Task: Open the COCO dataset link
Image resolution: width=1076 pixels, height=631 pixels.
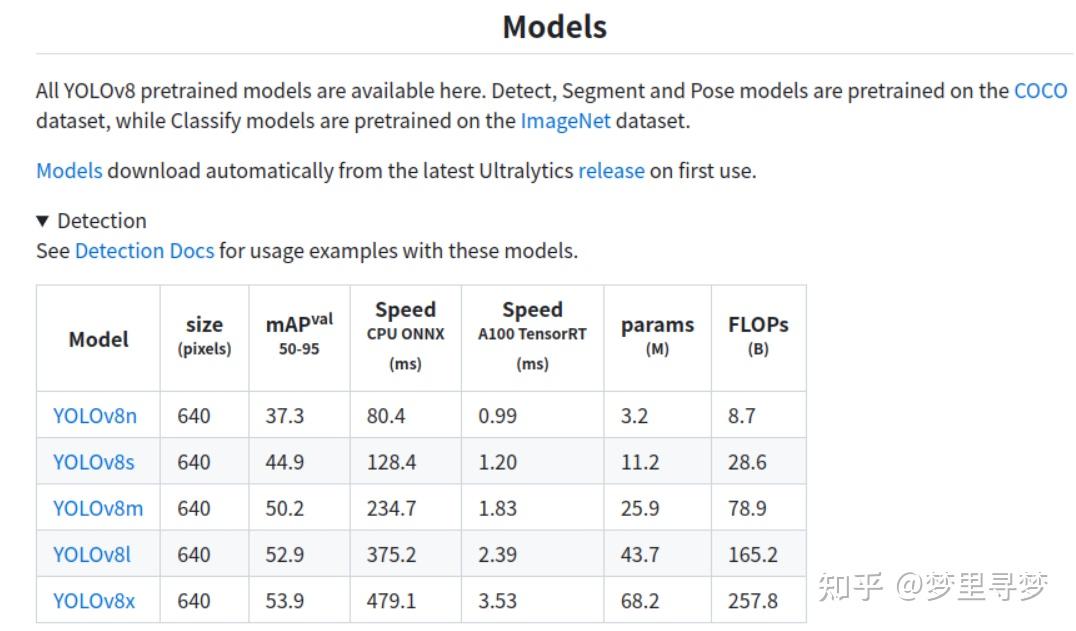Action: click(x=1040, y=91)
